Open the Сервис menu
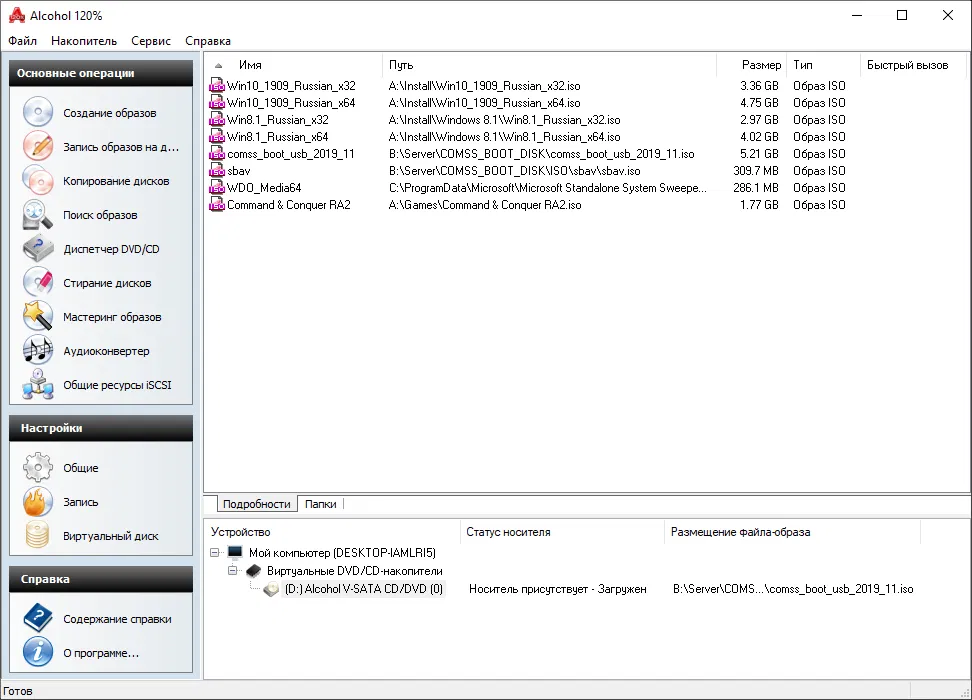Screen dimensions: 972x700 point(151,41)
